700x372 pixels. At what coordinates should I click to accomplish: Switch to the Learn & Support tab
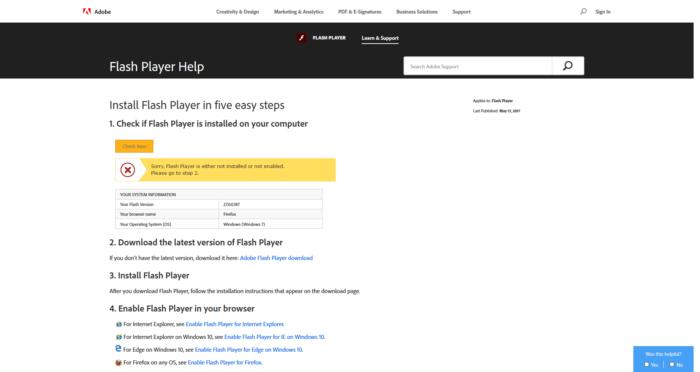click(x=380, y=38)
